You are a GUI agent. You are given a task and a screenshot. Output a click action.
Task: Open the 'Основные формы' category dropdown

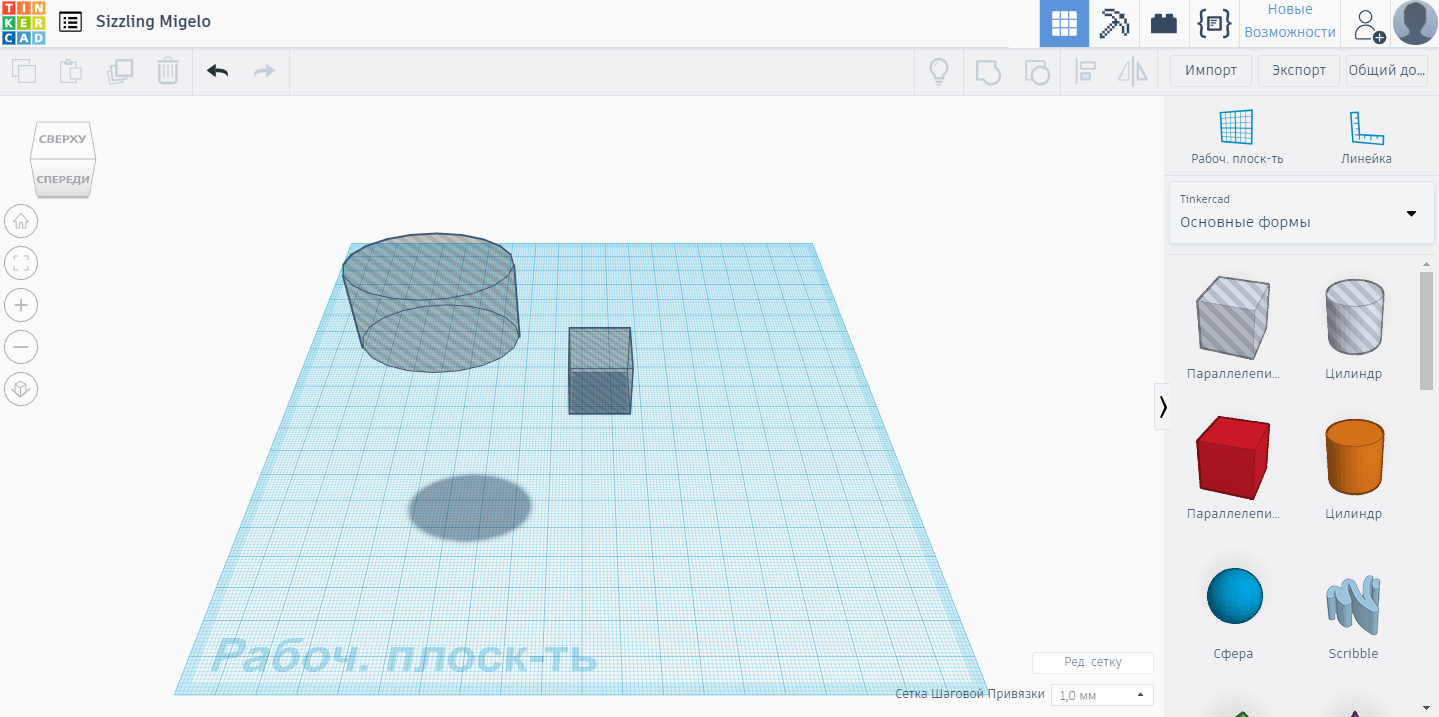(x=1300, y=212)
